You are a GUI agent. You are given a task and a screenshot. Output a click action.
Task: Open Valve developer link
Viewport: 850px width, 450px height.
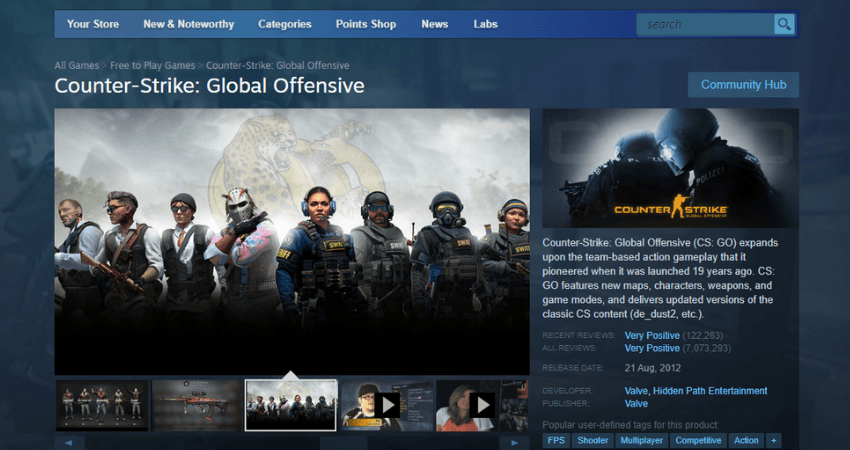(636, 391)
